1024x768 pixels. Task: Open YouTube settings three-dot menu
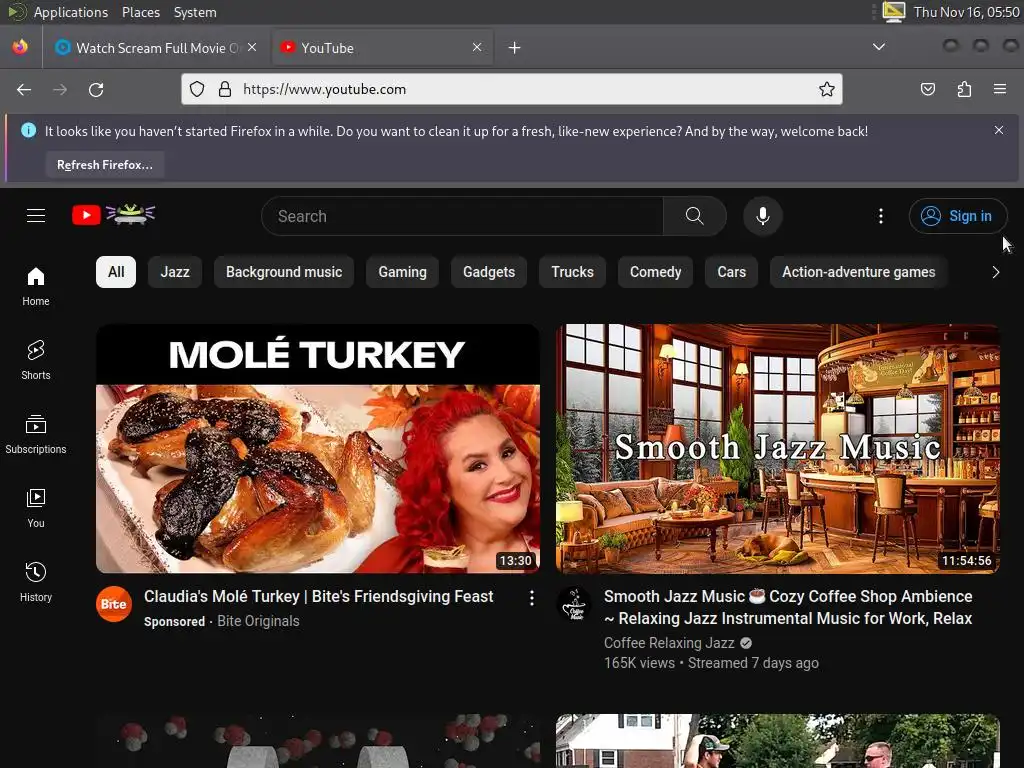tap(881, 216)
